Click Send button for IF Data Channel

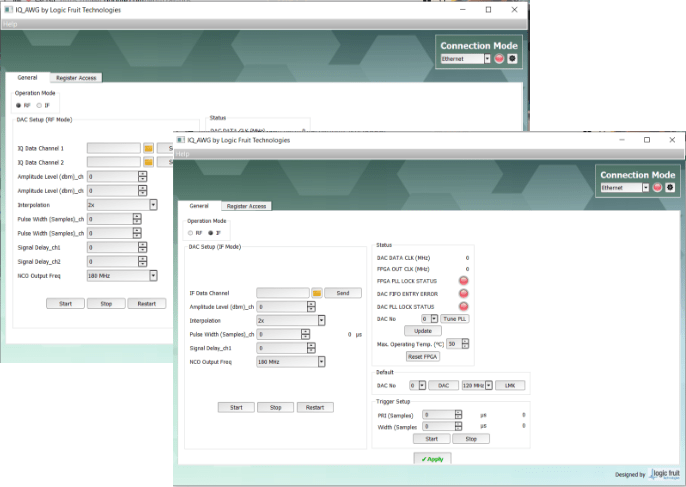tap(343, 293)
